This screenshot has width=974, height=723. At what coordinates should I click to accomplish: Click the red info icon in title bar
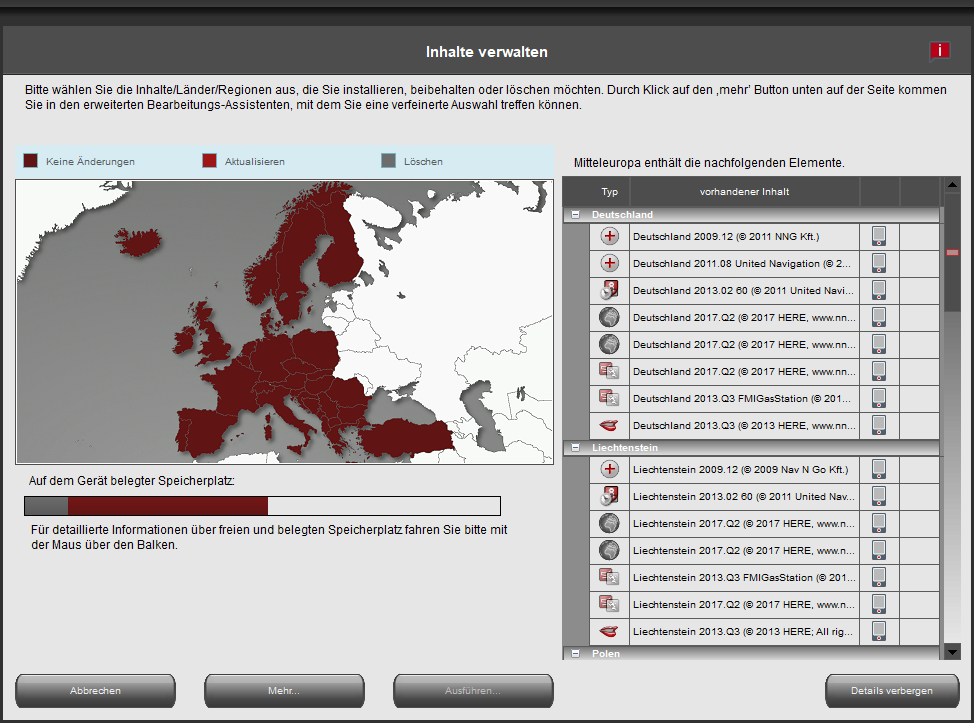tap(939, 51)
